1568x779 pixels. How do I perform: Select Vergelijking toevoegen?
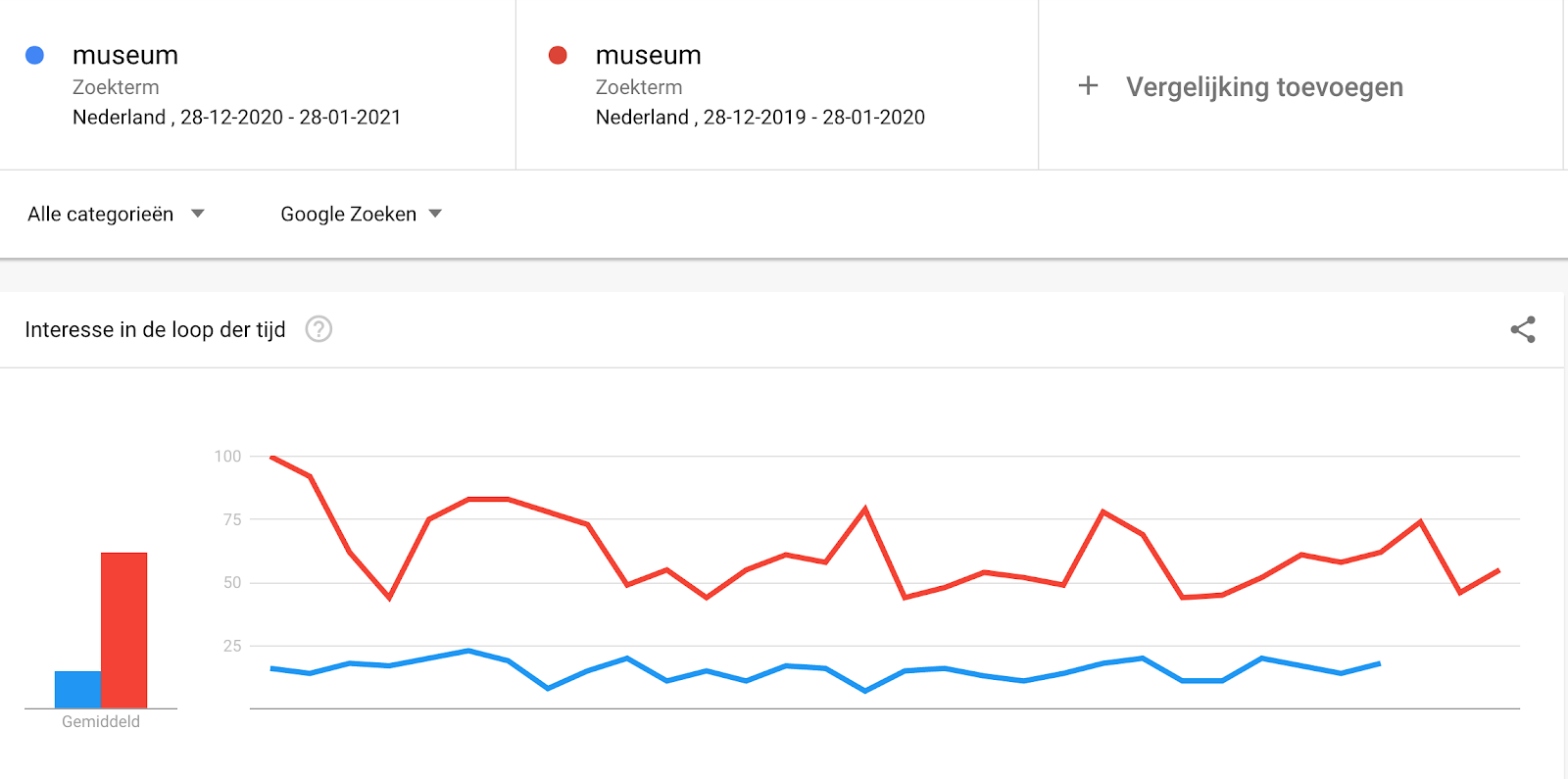point(1264,87)
